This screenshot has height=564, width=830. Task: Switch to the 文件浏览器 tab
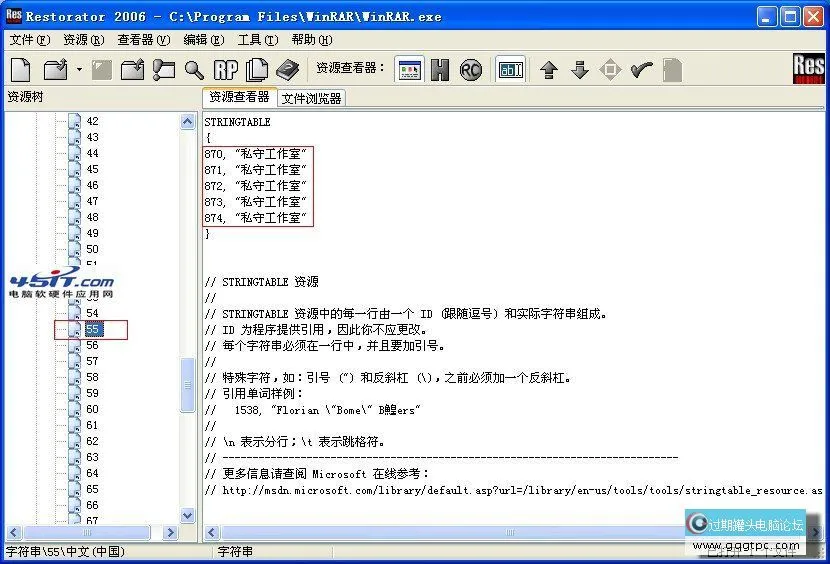pos(311,99)
